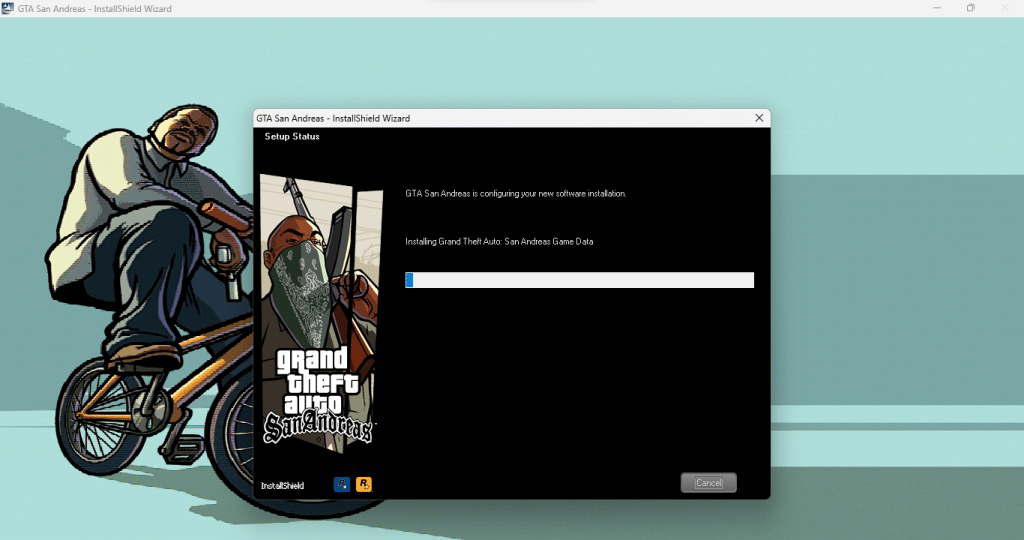Click the Grand Theft Auto San Andreas logo artwork
Viewport: 1024px width, 540px height.
[x=317, y=395]
